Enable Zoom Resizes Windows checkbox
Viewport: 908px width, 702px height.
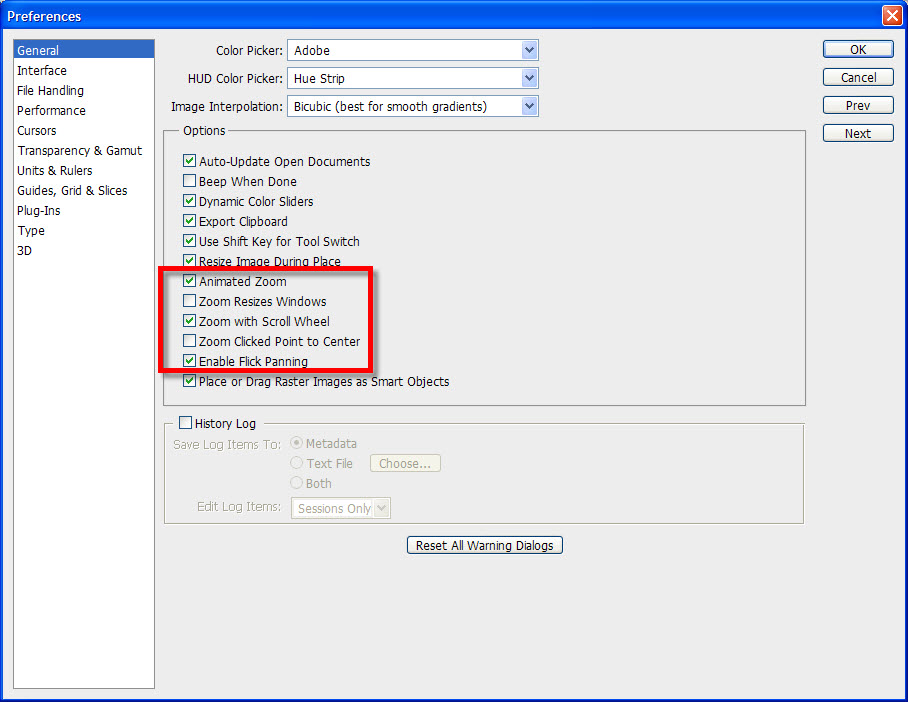pyautogui.click(x=189, y=301)
